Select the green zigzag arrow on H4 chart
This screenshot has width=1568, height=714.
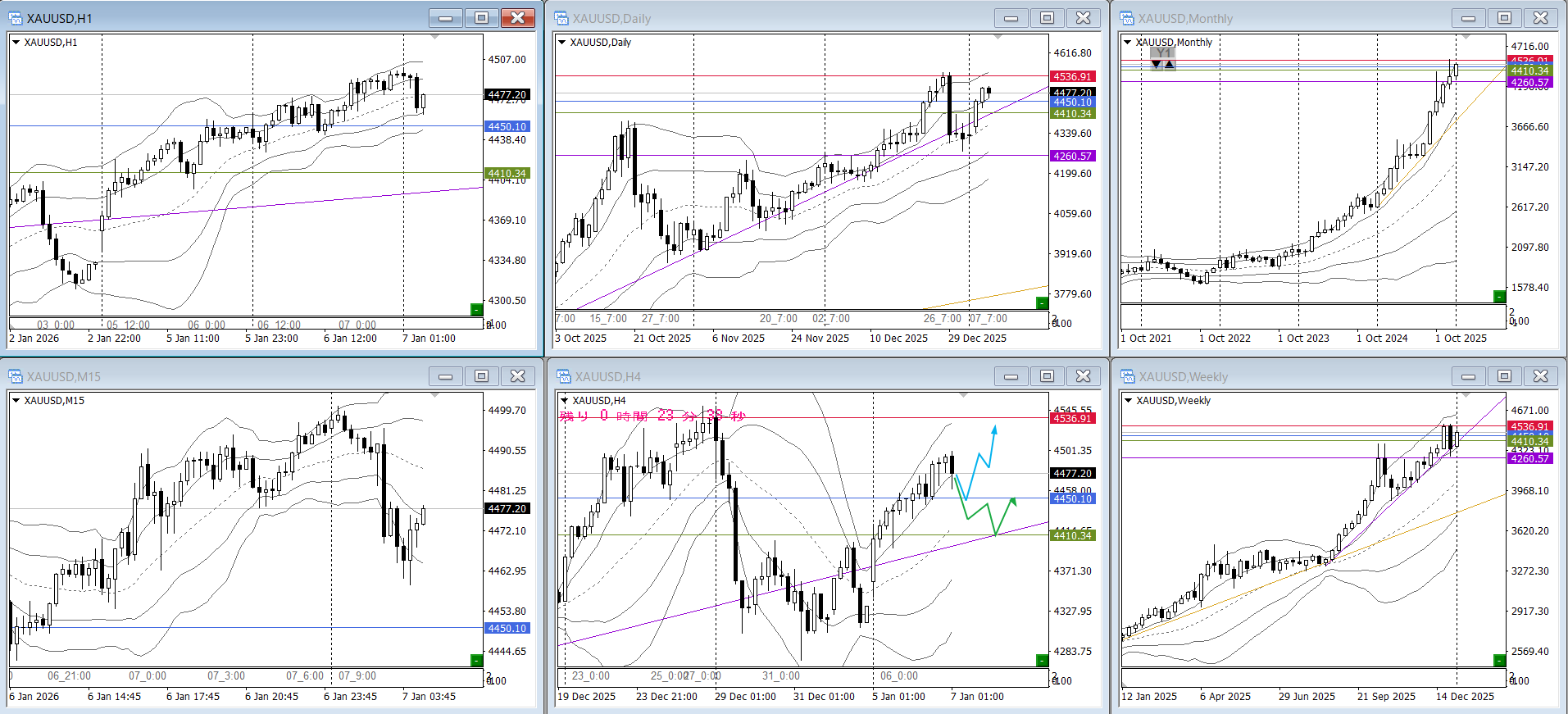pos(989,515)
